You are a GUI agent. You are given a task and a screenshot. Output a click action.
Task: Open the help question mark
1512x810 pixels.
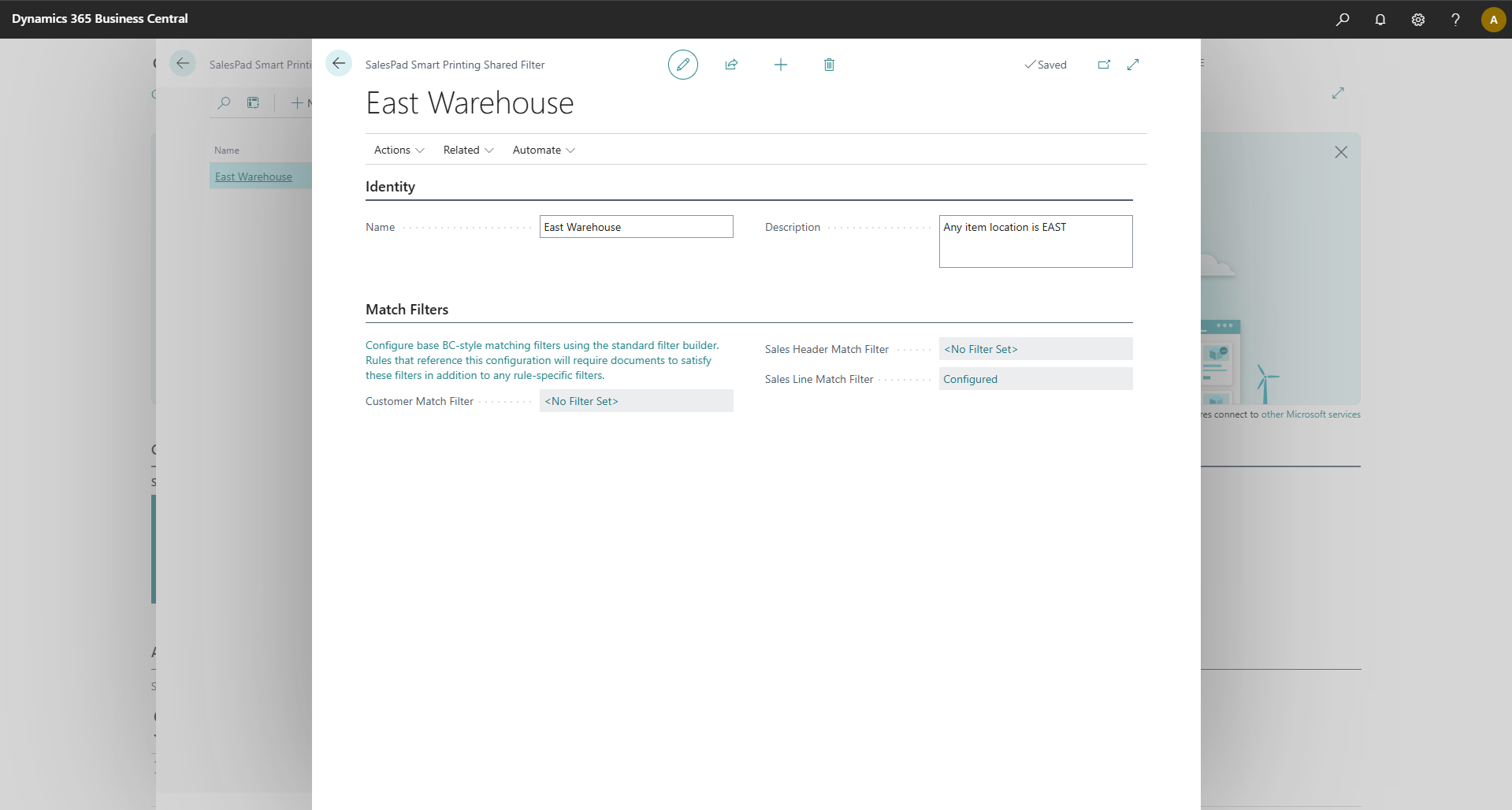[1455, 20]
